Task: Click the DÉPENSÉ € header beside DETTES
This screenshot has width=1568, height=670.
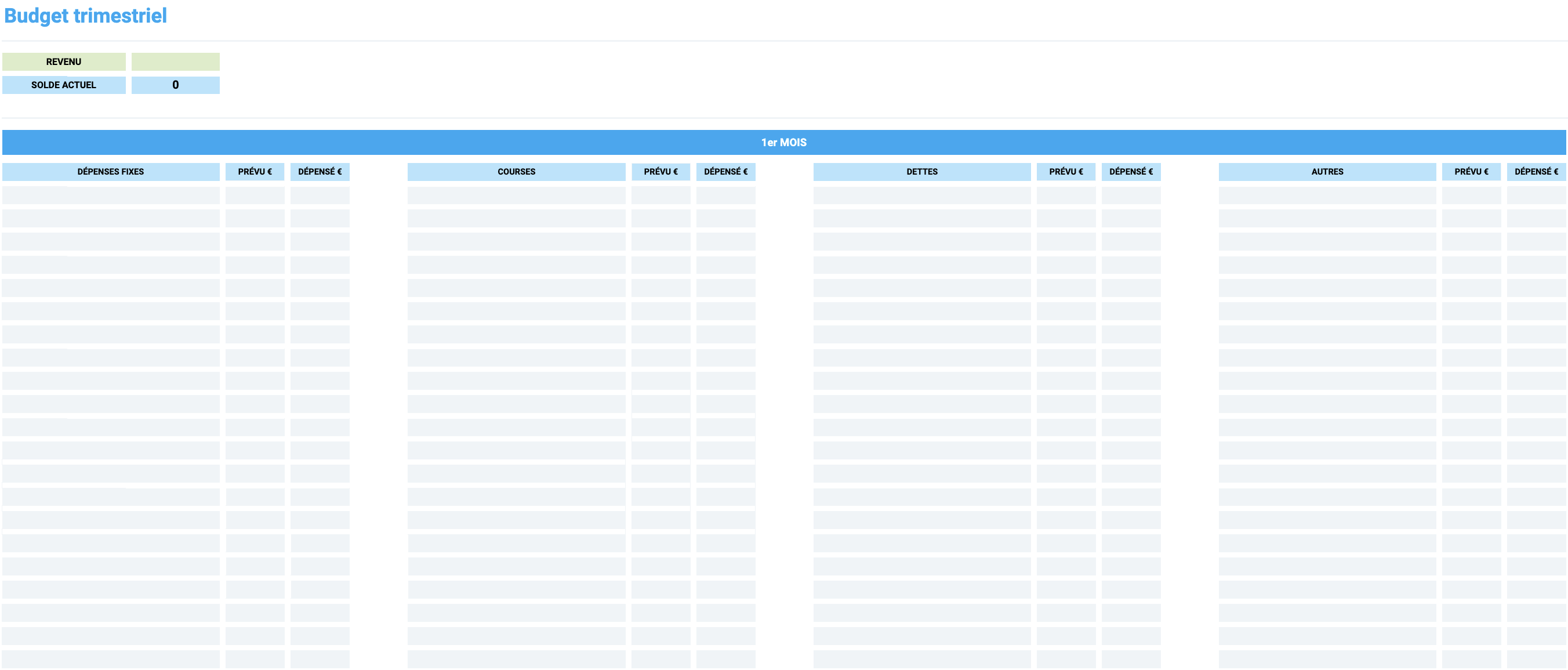Action: [1131, 172]
